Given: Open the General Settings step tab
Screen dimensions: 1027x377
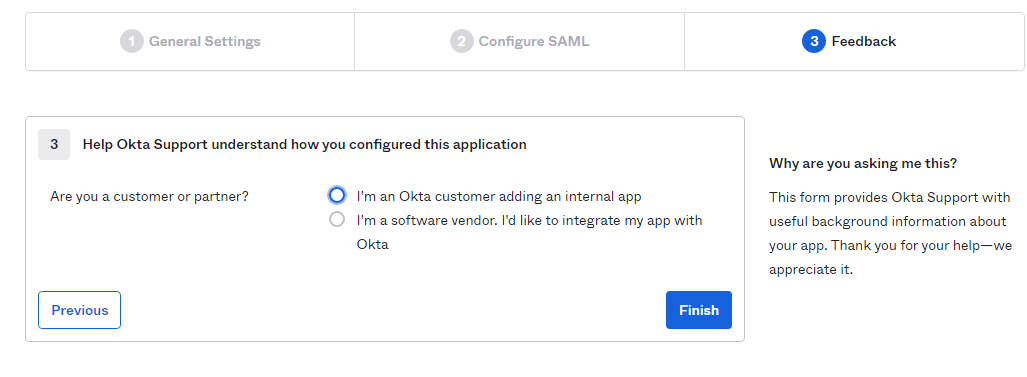Looking at the screenshot, I should 190,41.
